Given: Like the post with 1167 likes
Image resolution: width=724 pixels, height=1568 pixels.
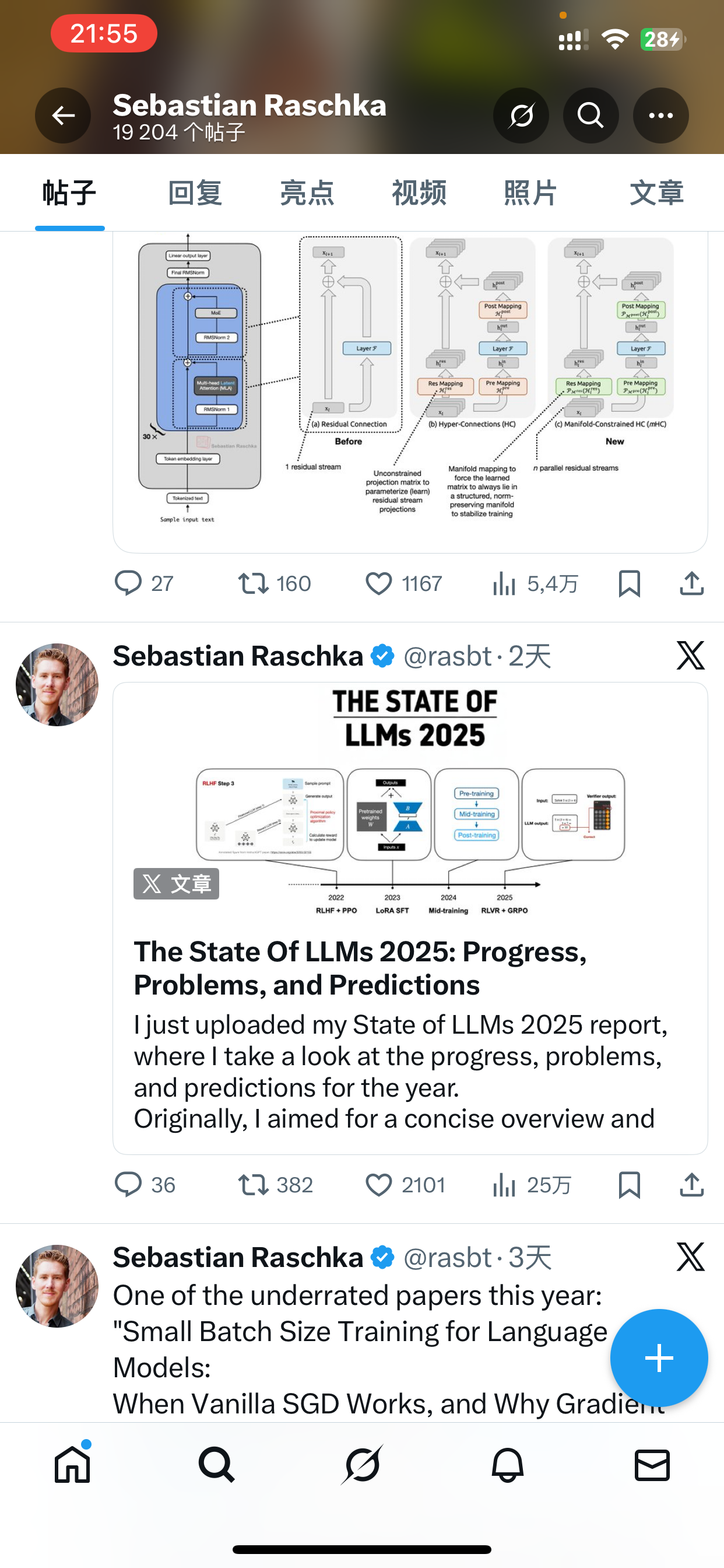Looking at the screenshot, I should (379, 584).
